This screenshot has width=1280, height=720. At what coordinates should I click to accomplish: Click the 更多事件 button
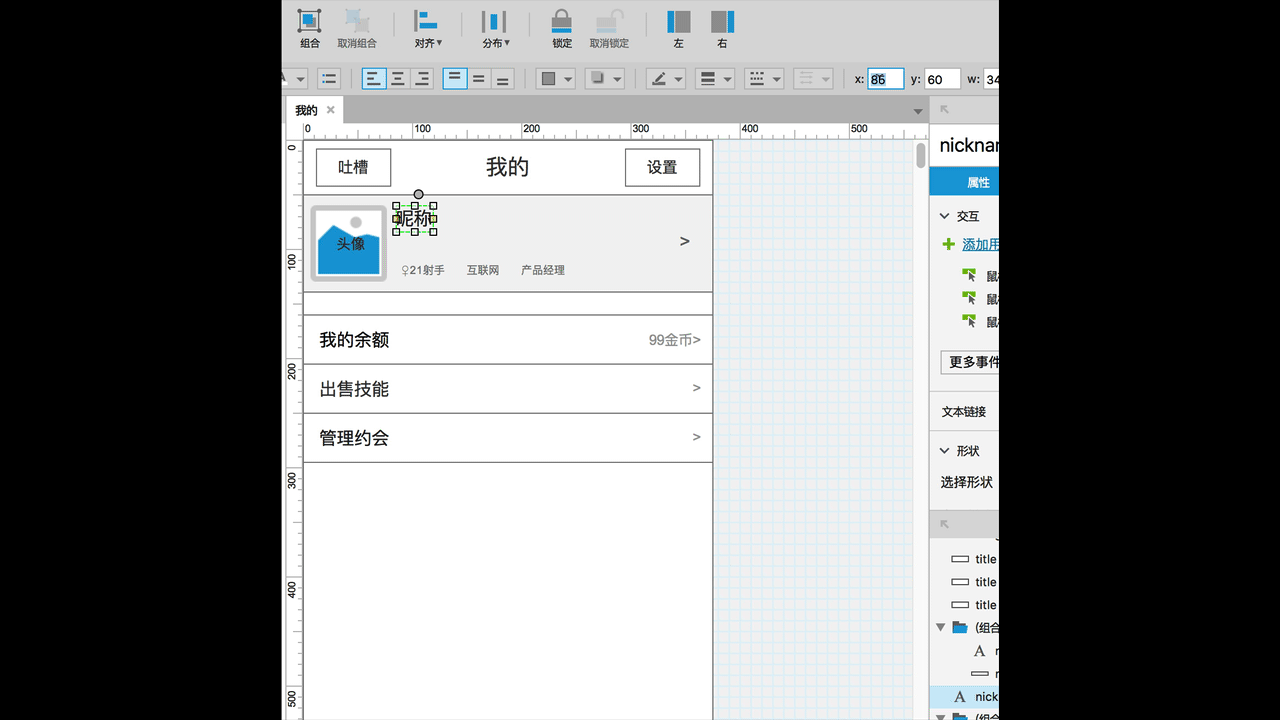(972, 362)
